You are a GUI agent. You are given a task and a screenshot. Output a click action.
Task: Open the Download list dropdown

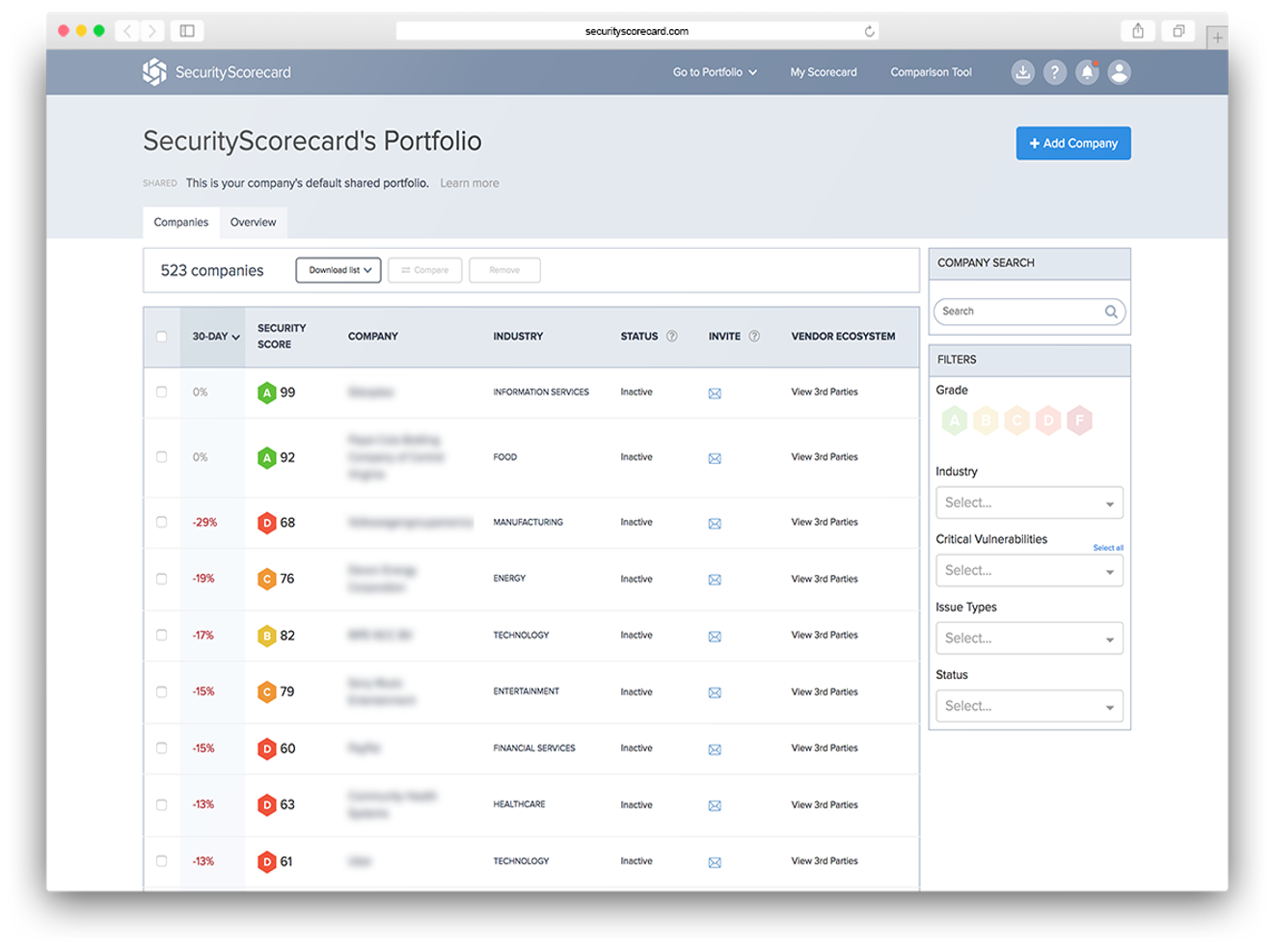tap(337, 270)
